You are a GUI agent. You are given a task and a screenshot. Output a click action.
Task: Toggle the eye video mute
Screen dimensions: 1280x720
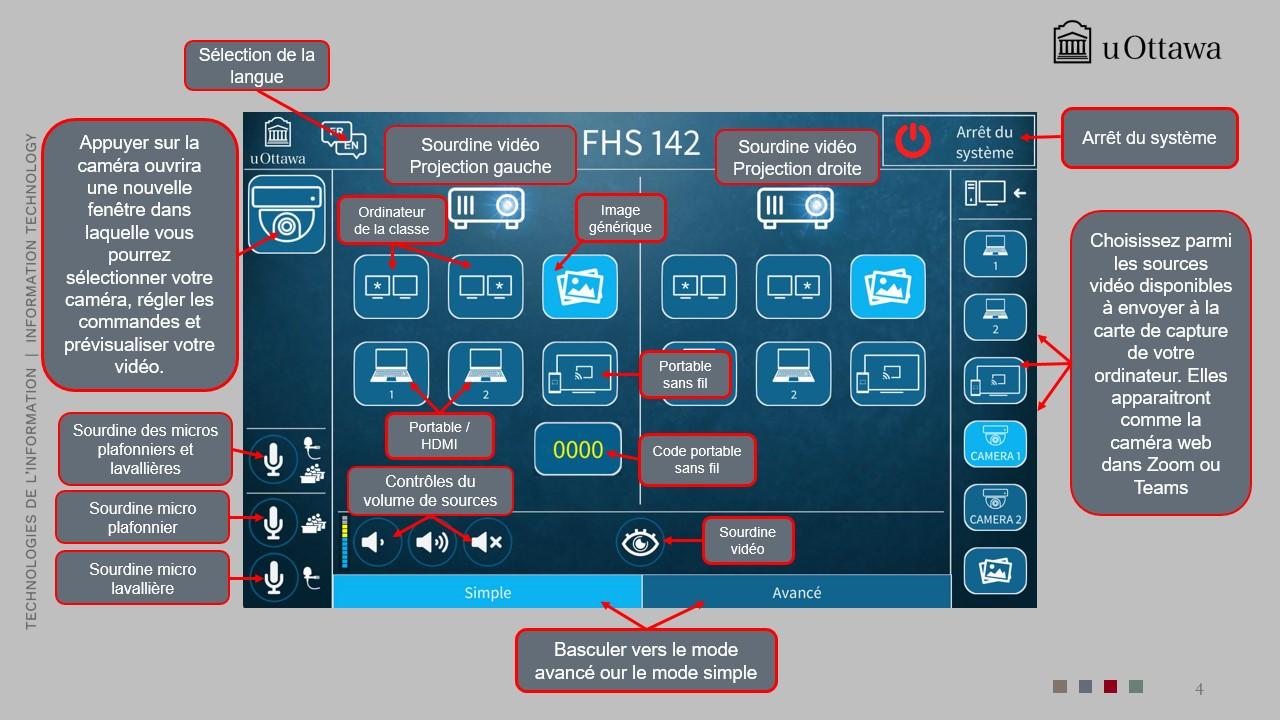click(641, 542)
